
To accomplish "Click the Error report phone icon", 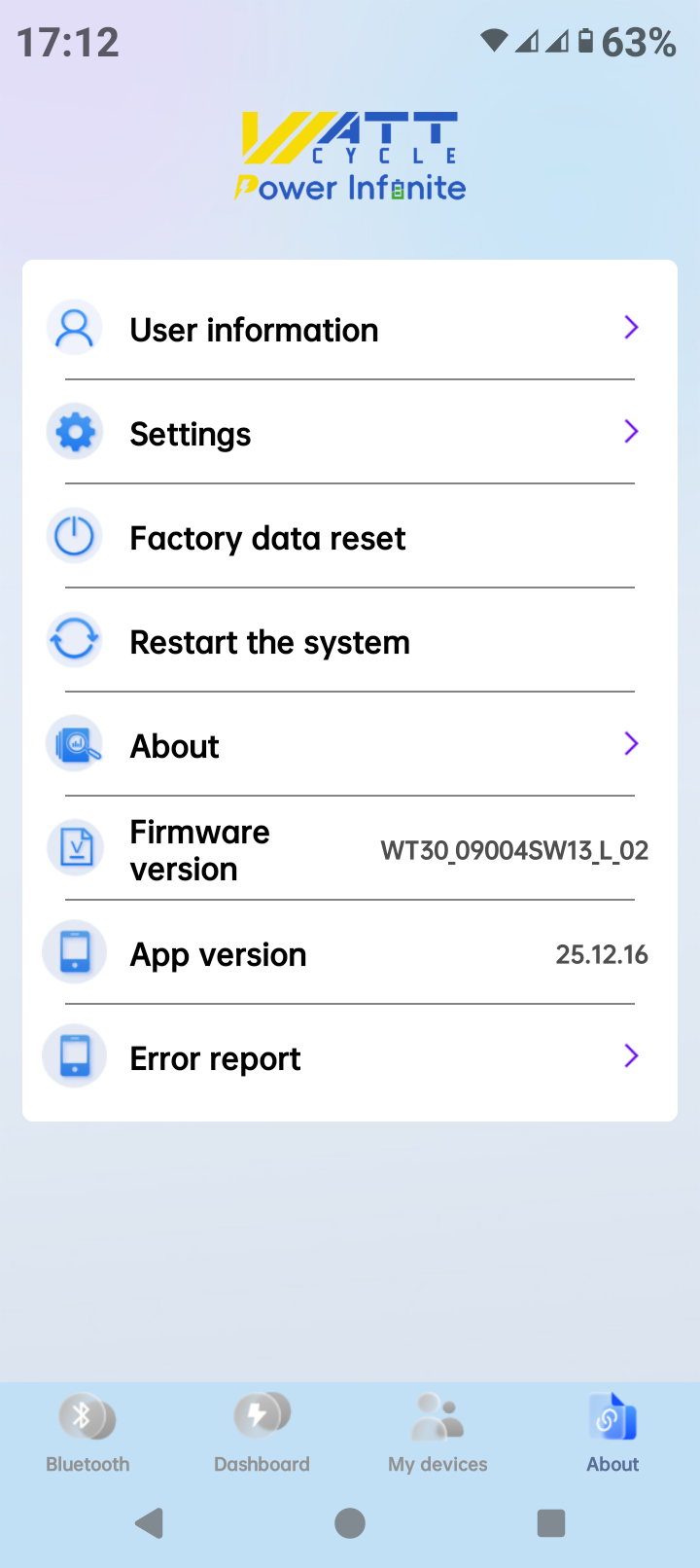I will pyautogui.click(x=75, y=1057).
